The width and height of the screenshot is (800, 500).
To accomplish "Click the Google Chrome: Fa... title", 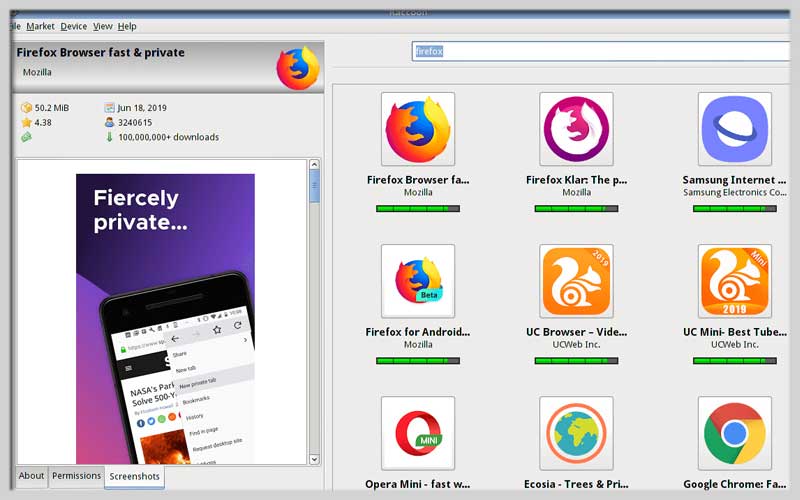I will [x=735, y=484].
